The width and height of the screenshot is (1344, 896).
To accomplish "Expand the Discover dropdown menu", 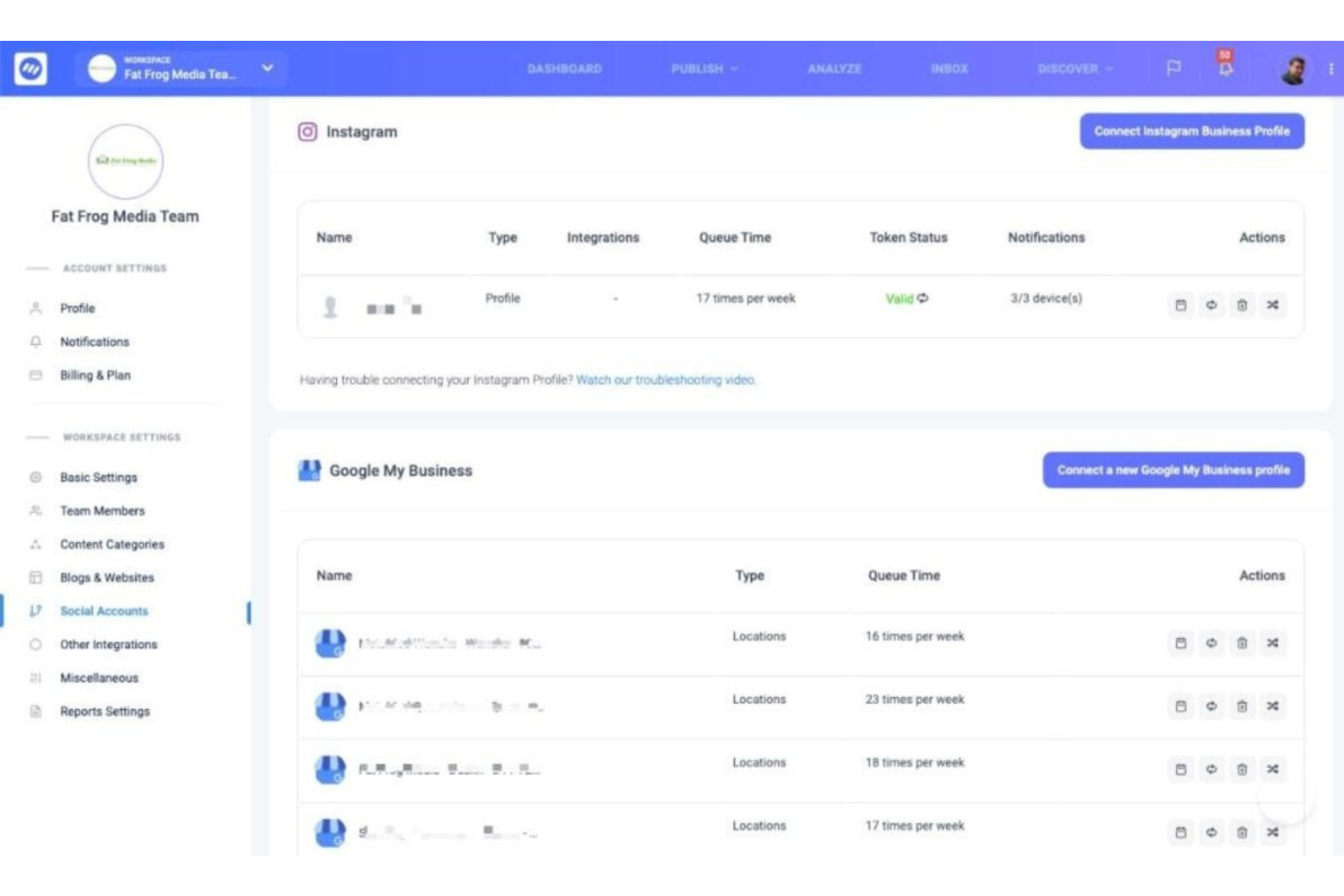I will pyautogui.click(x=1075, y=69).
